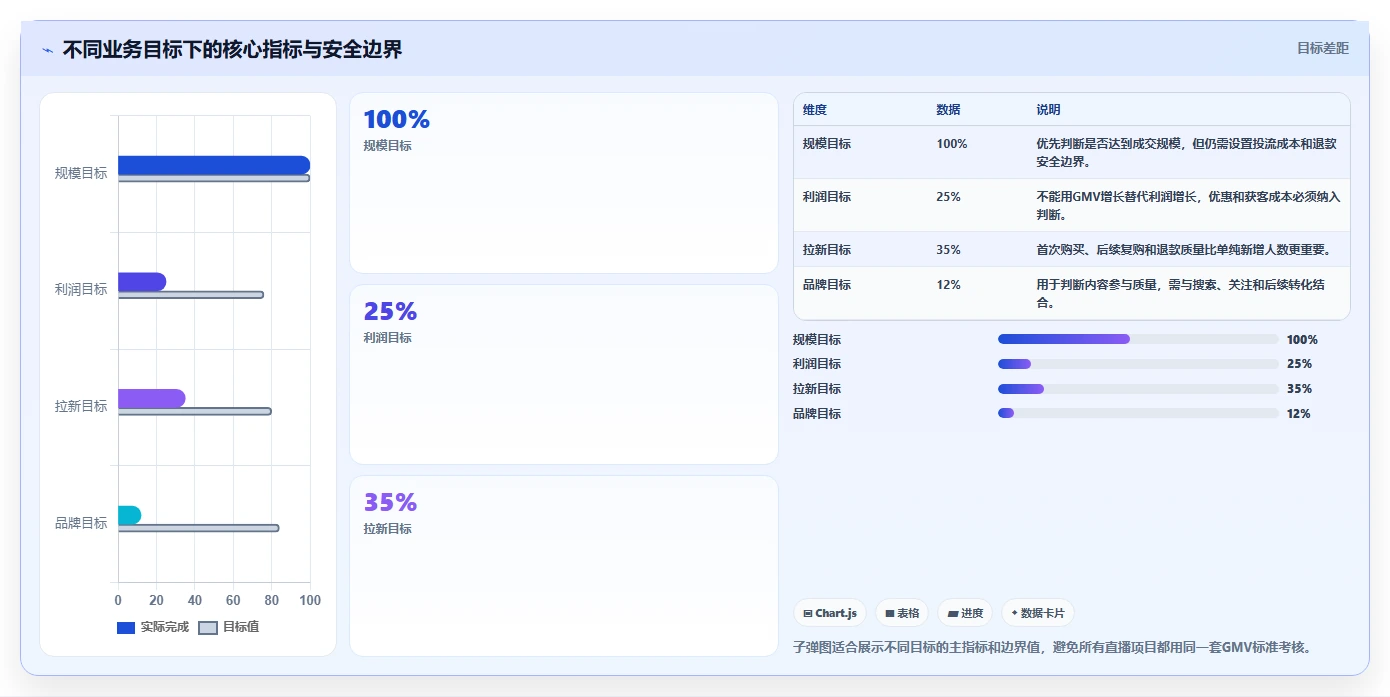Image resolution: width=1390 pixels, height=697 pixels.
Task: Click the 100 tick on the chart x-axis
Action: point(310,600)
